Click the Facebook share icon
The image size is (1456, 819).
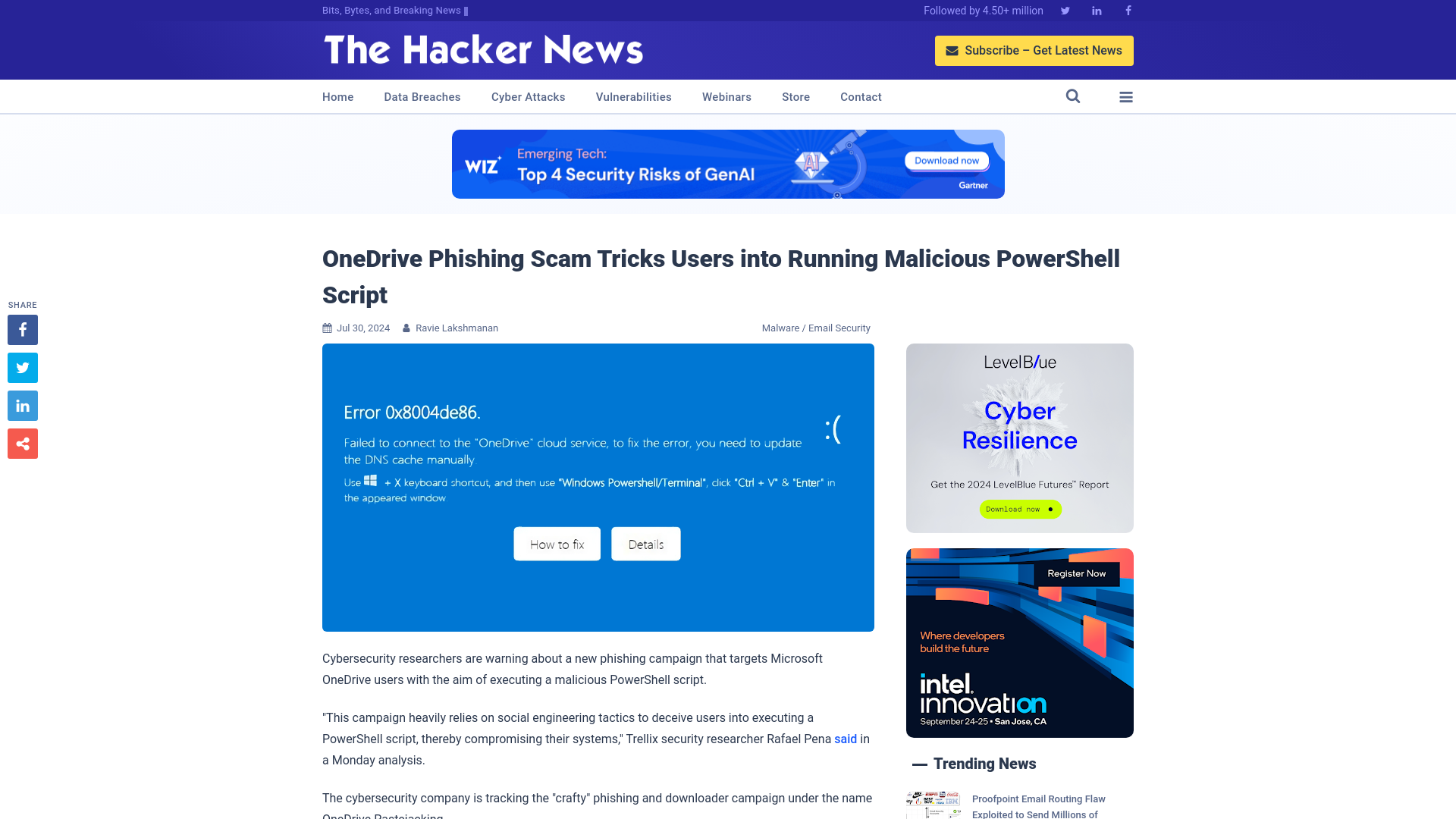pos(22,329)
